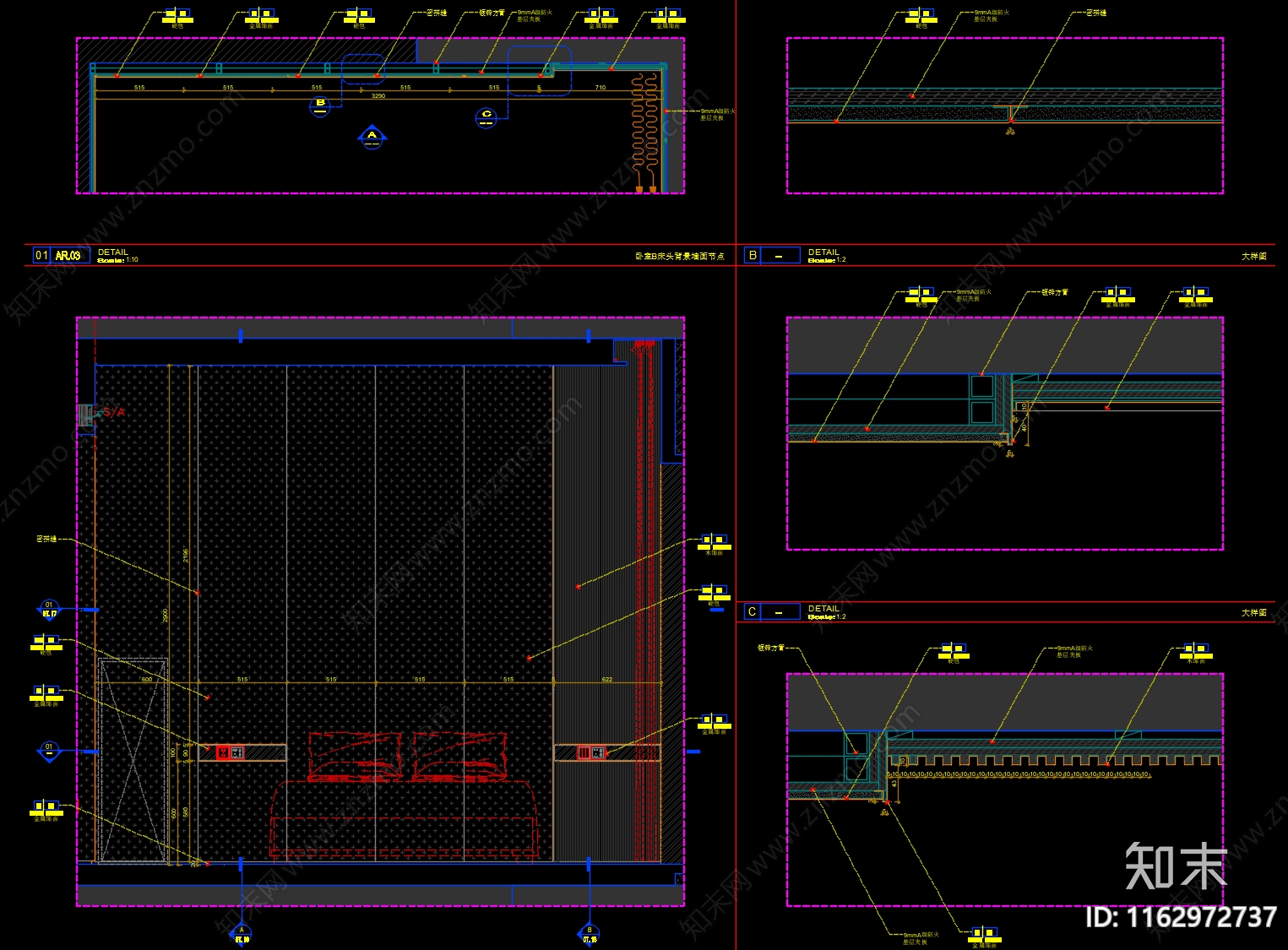Select the 镀锌方管 label above detail B
Image resolution: width=1288 pixels, height=950 pixels.
(1055, 292)
